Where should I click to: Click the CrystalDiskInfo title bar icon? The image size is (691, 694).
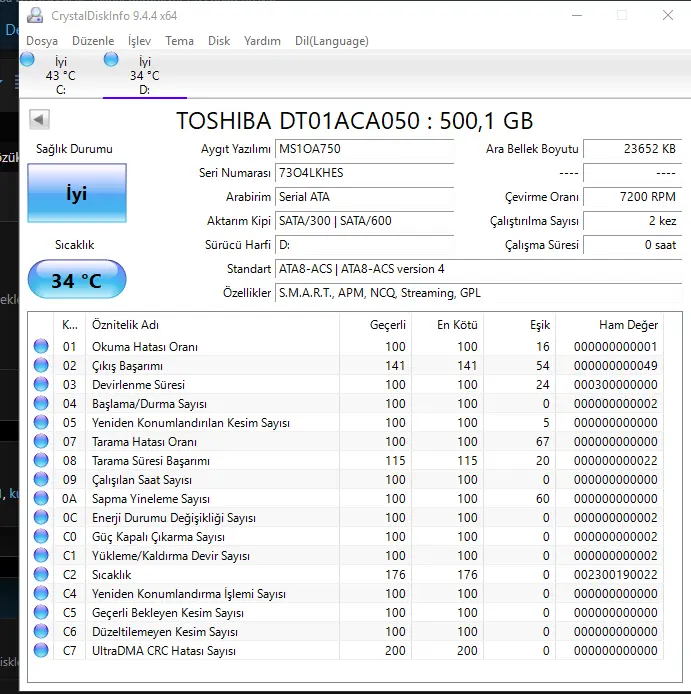35,15
